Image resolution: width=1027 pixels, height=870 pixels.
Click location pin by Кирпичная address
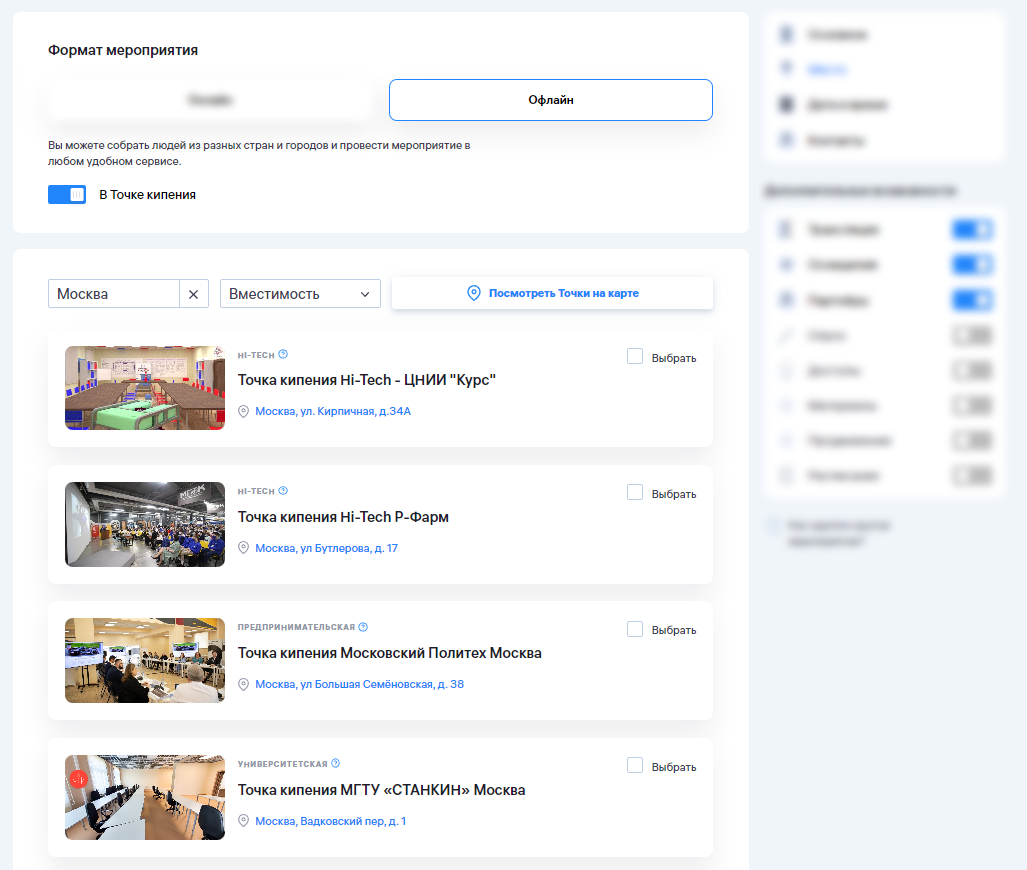[x=243, y=411]
